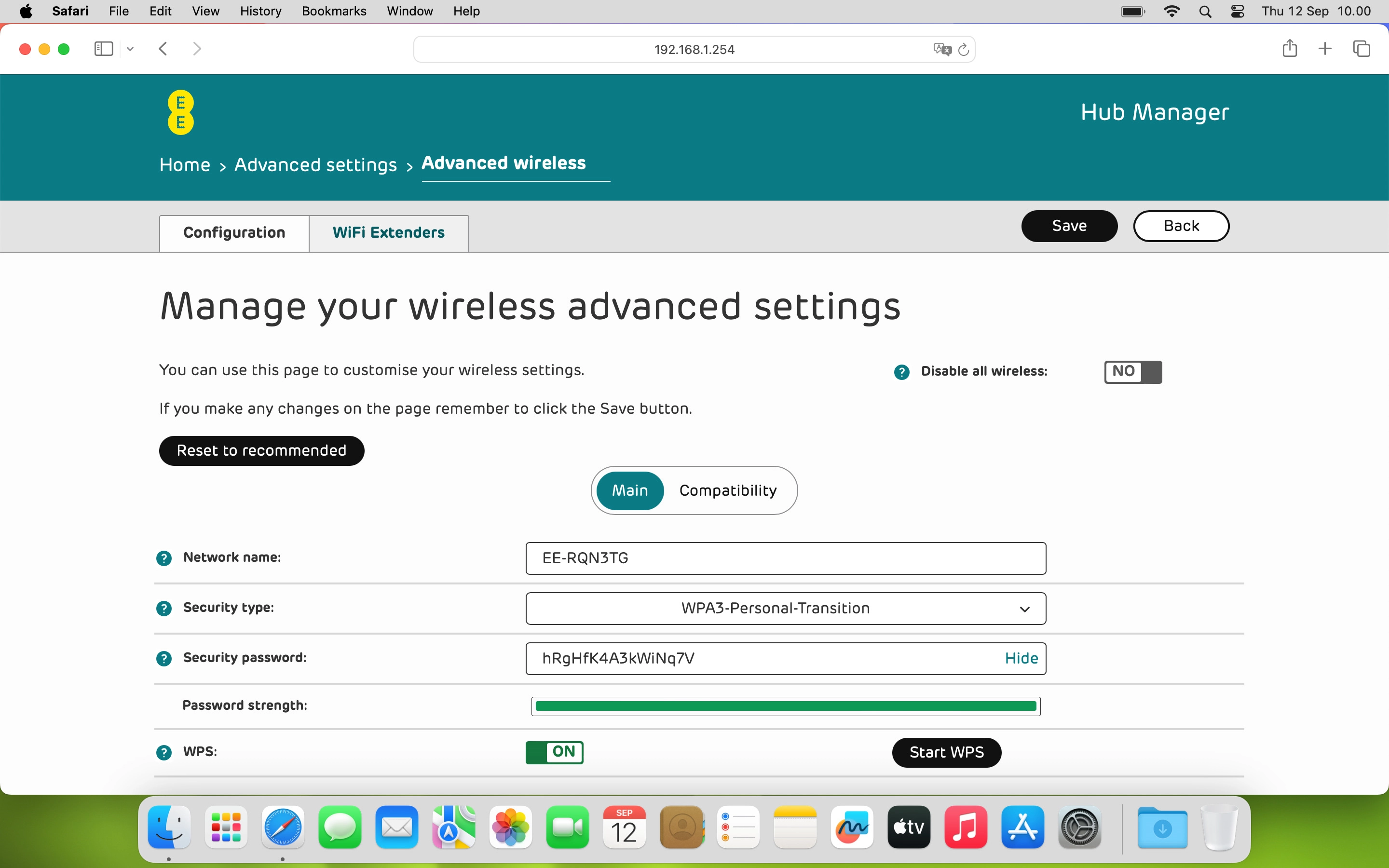Toggle Disable all wireless to YES
Image resolution: width=1389 pixels, height=868 pixels.
(x=1131, y=371)
